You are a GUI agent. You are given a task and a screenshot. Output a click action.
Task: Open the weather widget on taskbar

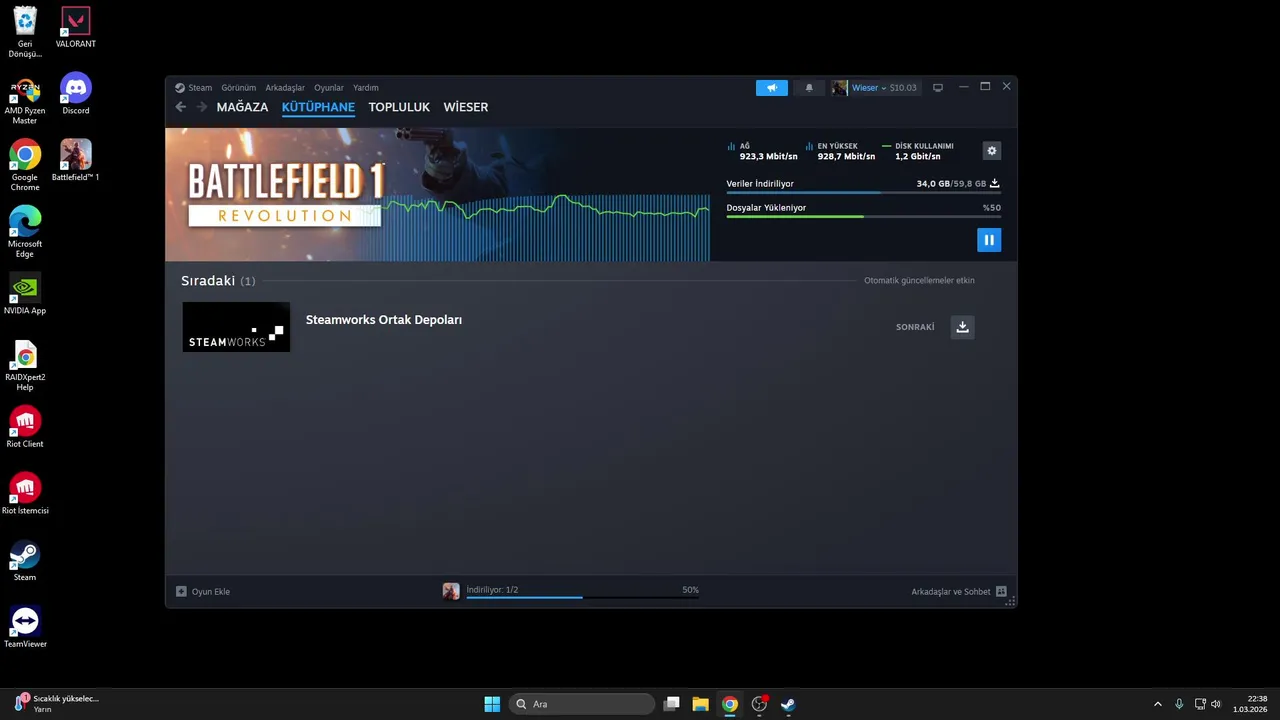pyautogui.click(x=55, y=704)
